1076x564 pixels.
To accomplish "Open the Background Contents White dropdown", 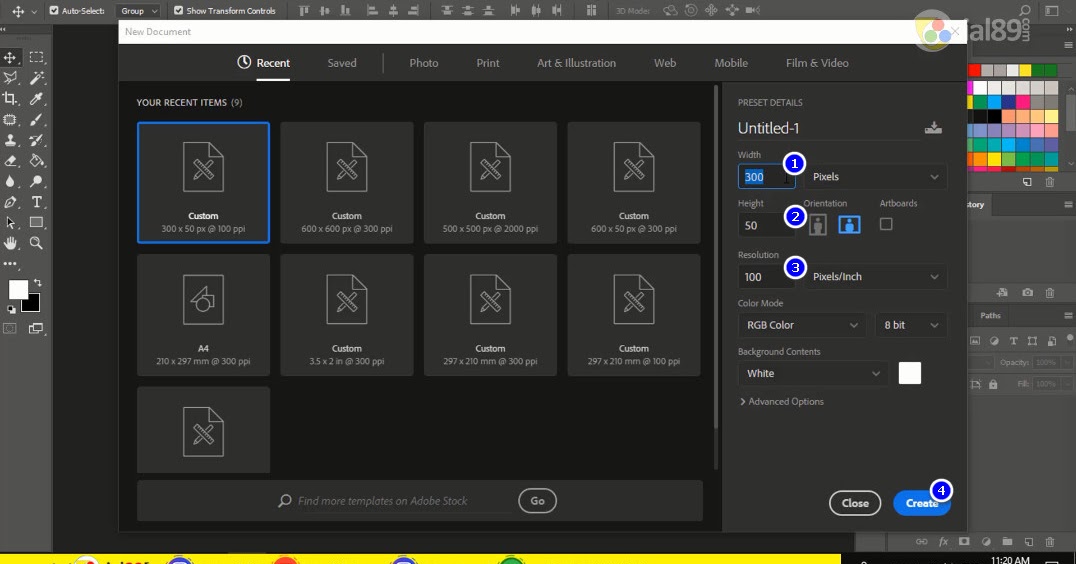I will click(812, 373).
